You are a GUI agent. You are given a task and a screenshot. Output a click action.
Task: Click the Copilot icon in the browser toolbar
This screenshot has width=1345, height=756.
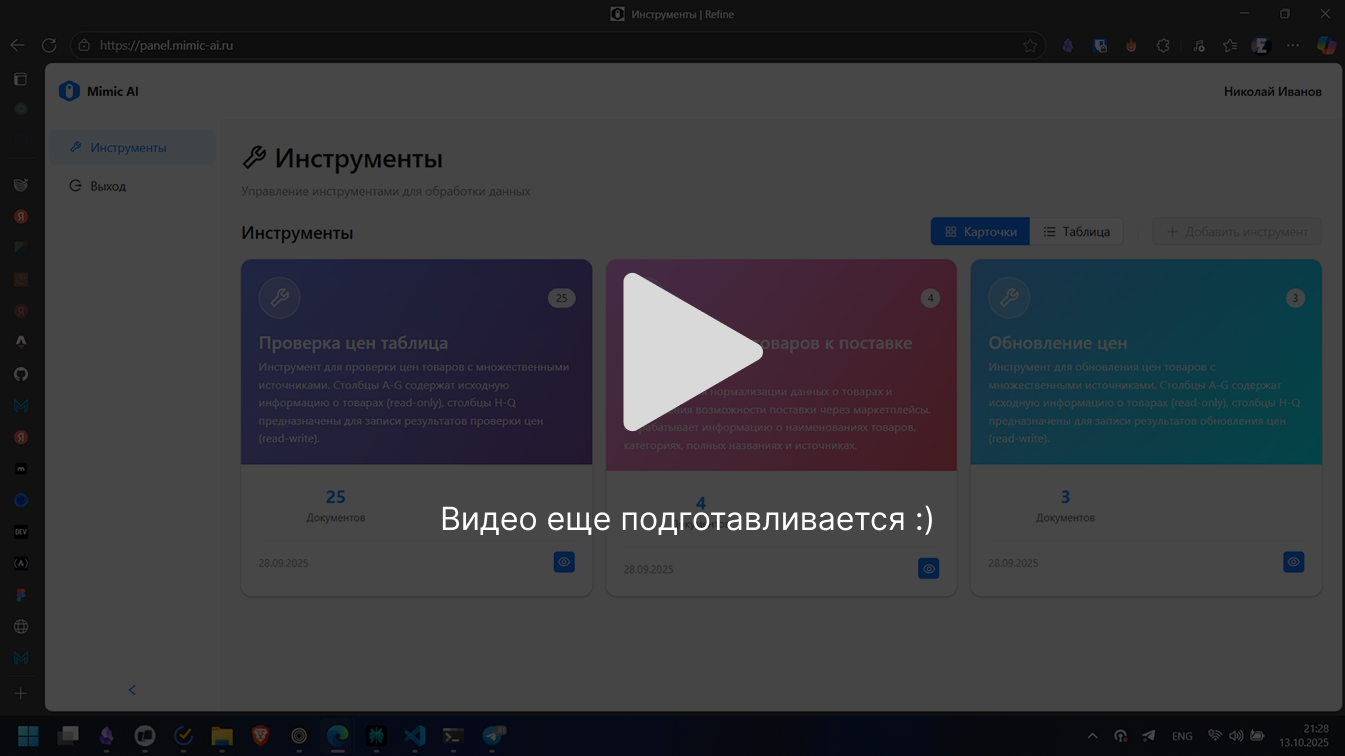[1326, 45]
